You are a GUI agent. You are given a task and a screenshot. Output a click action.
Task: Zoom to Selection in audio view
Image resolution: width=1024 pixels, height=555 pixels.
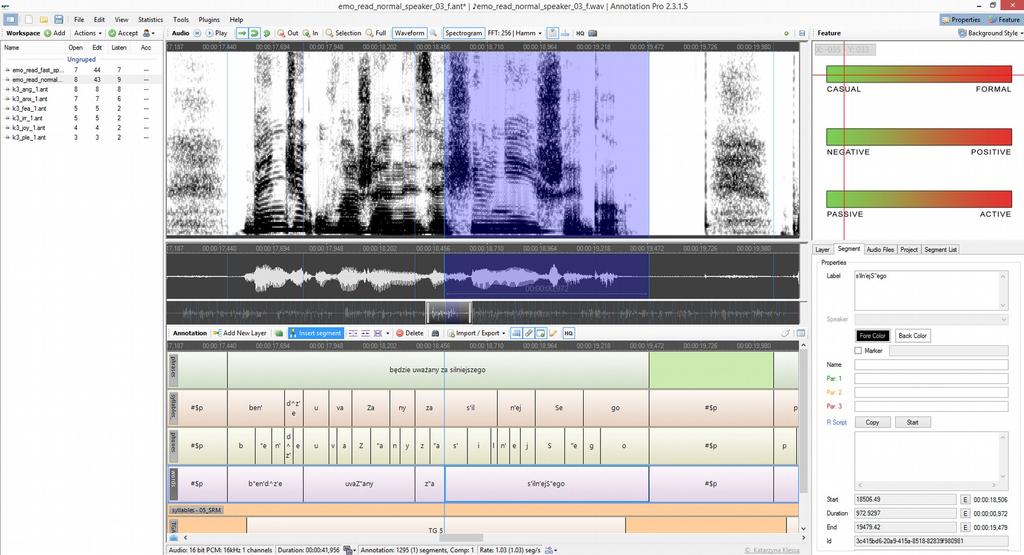click(344, 33)
